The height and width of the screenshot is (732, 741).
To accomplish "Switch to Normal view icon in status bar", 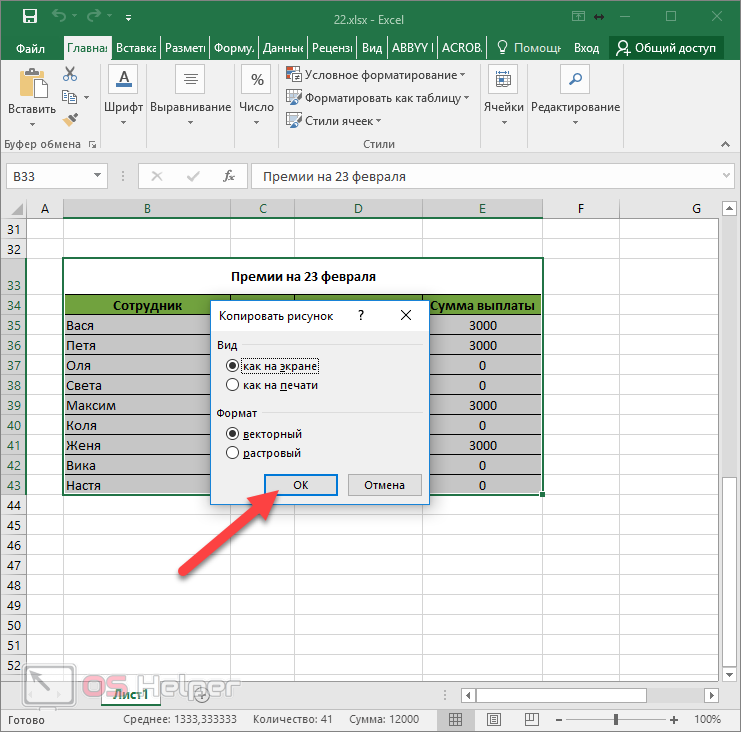I will [x=455, y=720].
